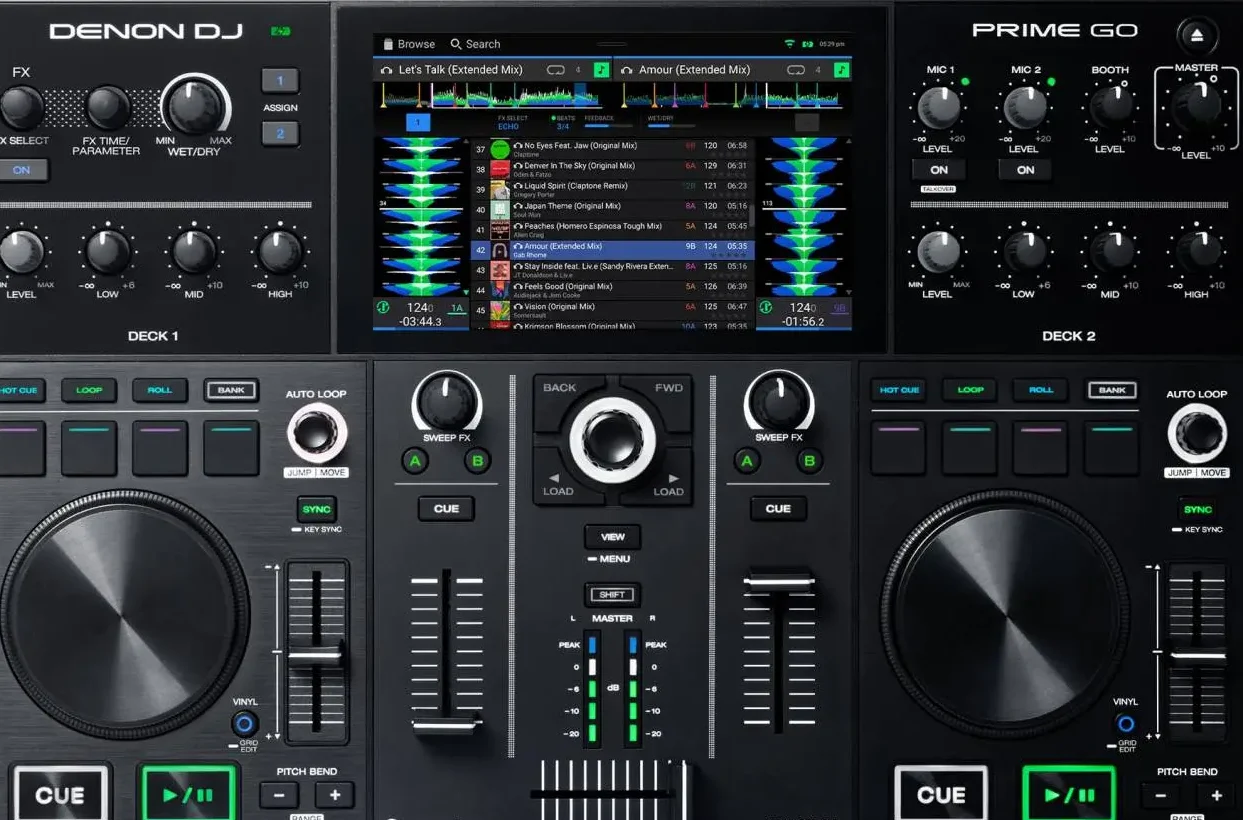Screen dimensions: 1243x820
Task: Toggle the FX ON button
Action: 21,170
